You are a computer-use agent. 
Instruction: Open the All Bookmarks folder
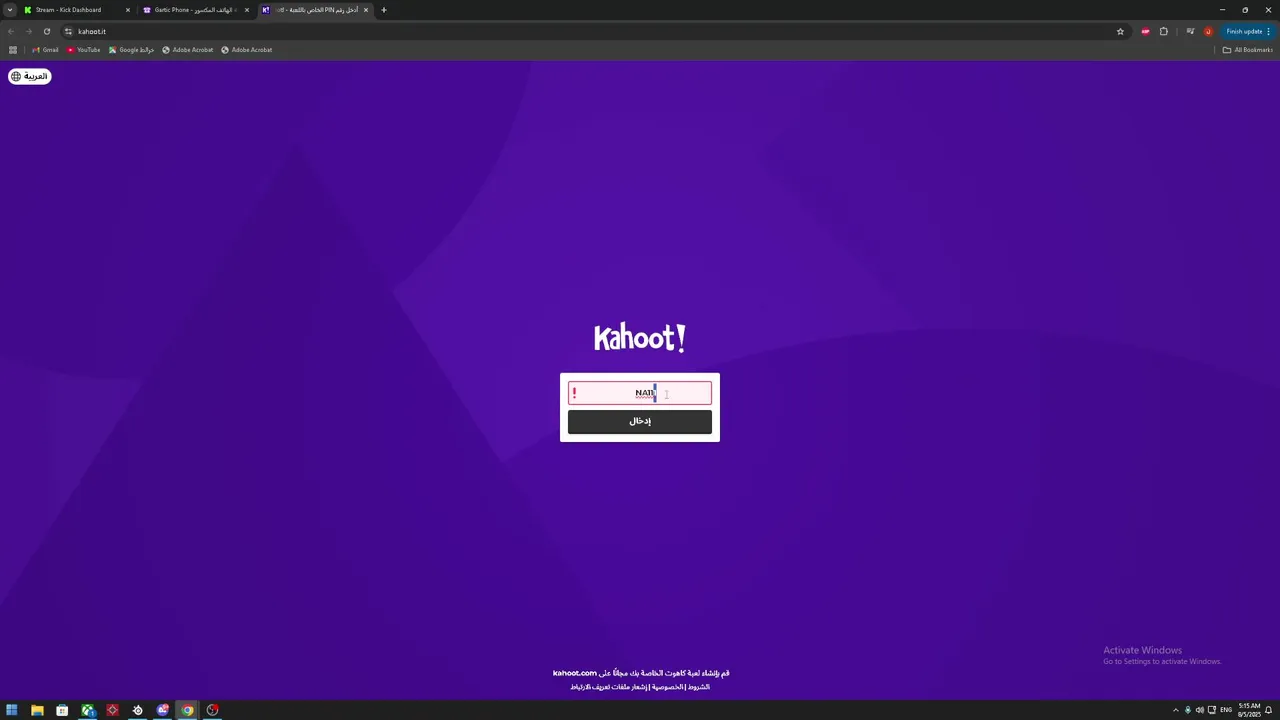(1248, 50)
